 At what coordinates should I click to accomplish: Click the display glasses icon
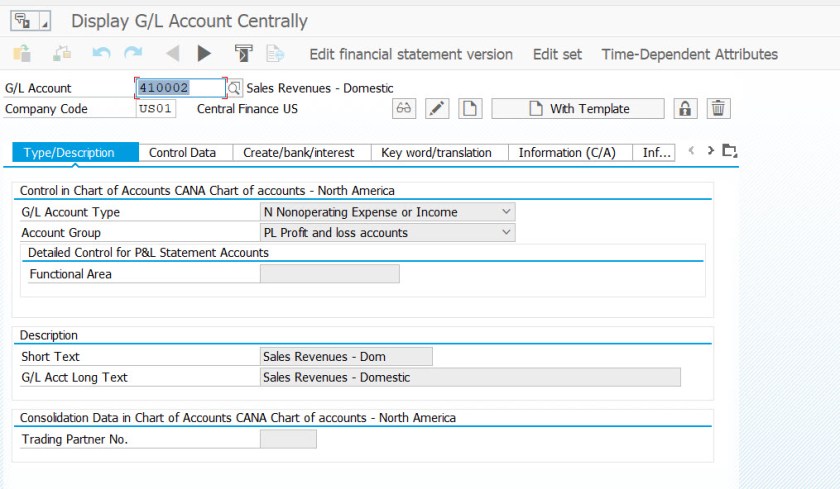point(403,109)
